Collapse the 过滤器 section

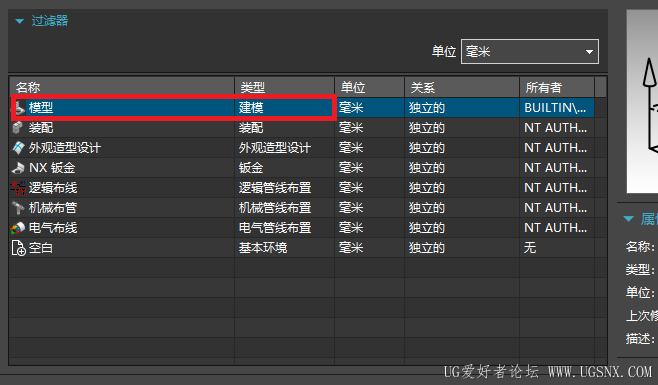[x=19, y=21]
